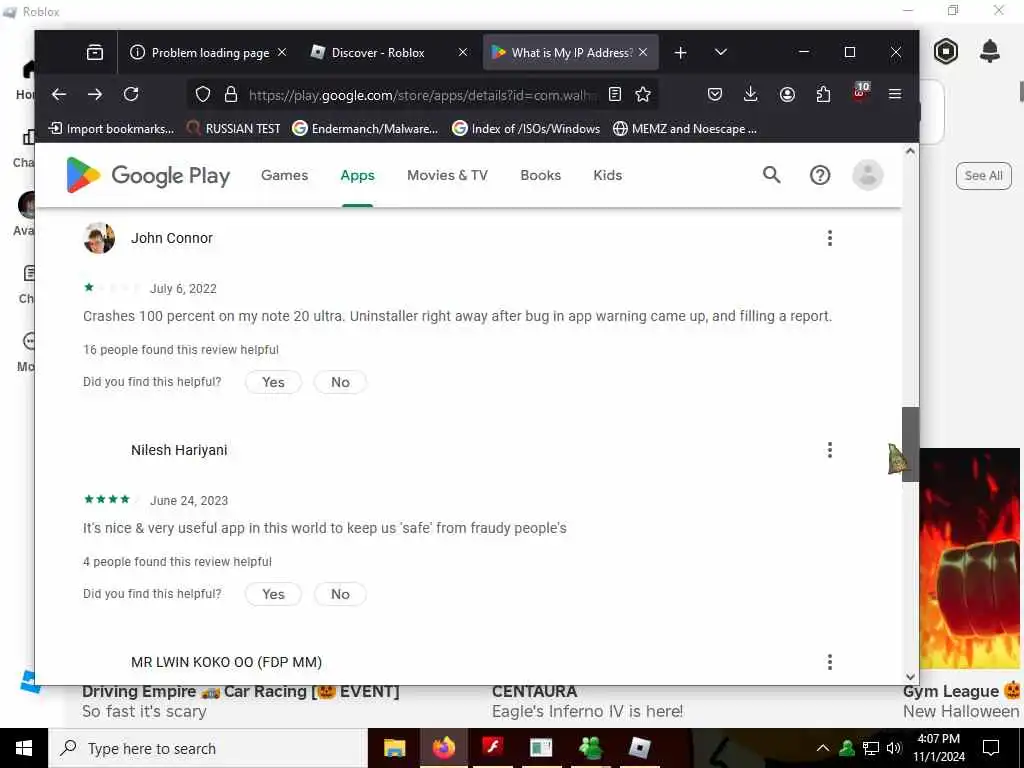
Task: Open a new tab with plus button
Action: click(680, 52)
